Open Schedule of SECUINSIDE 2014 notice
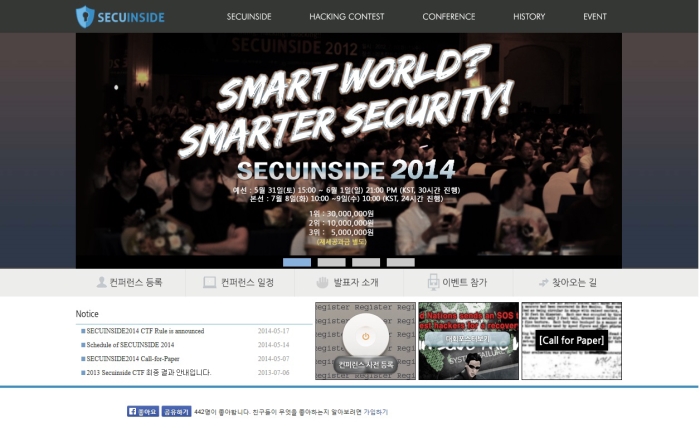Screen dimensions: 700x429 pos(130,345)
